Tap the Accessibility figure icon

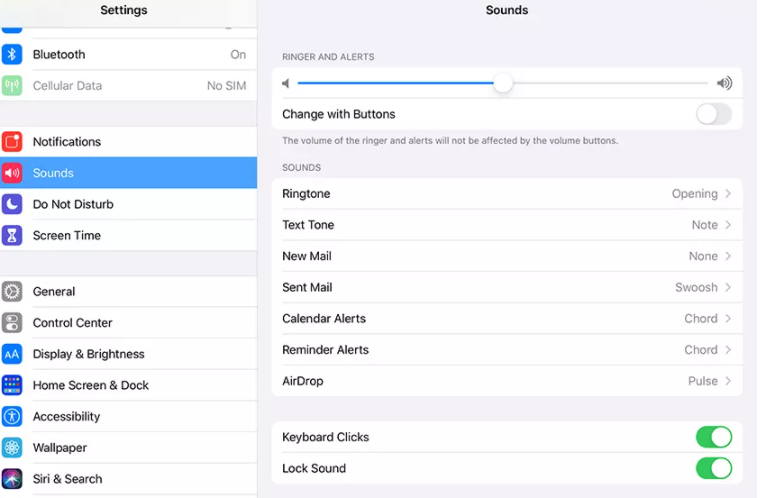click(12, 416)
